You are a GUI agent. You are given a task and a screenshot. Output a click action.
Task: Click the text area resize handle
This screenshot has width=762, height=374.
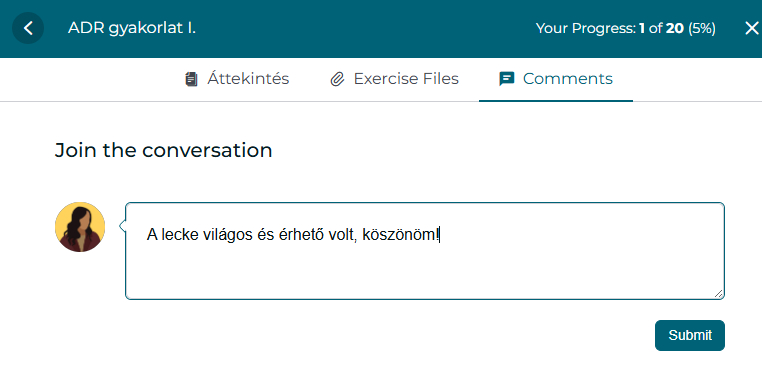pos(718,293)
